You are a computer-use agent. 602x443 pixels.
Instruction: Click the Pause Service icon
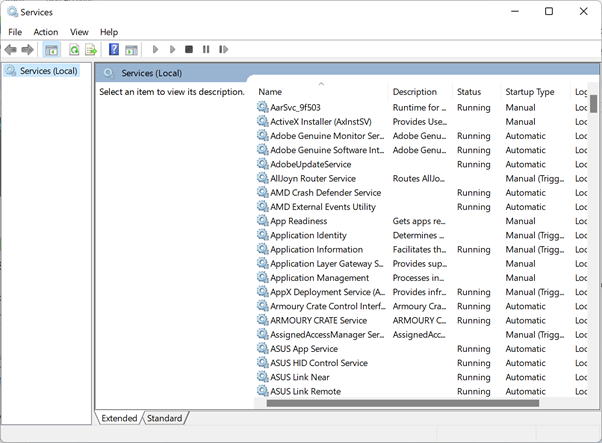pyautogui.click(x=206, y=50)
